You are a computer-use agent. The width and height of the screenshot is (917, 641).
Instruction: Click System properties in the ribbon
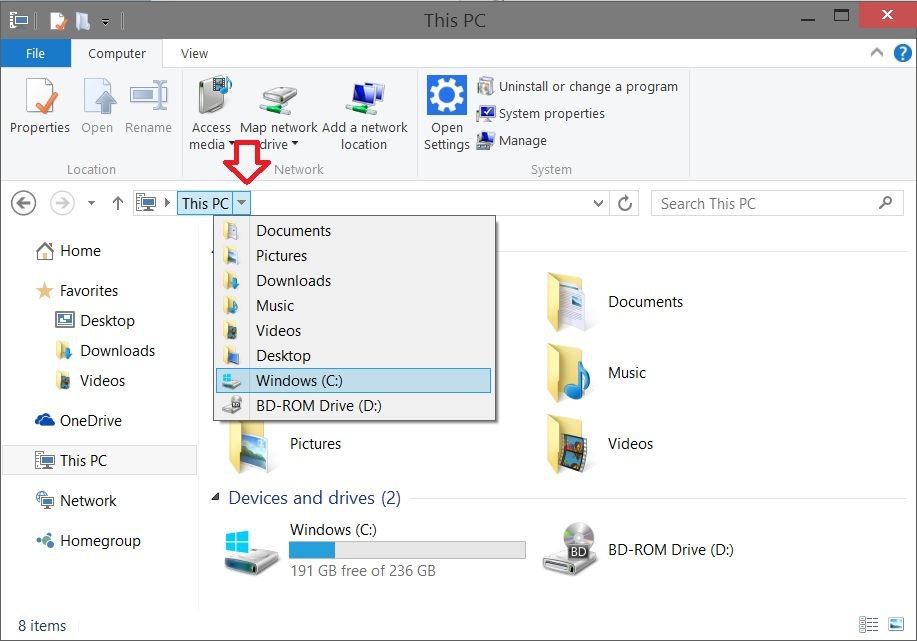(x=551, y=113)
